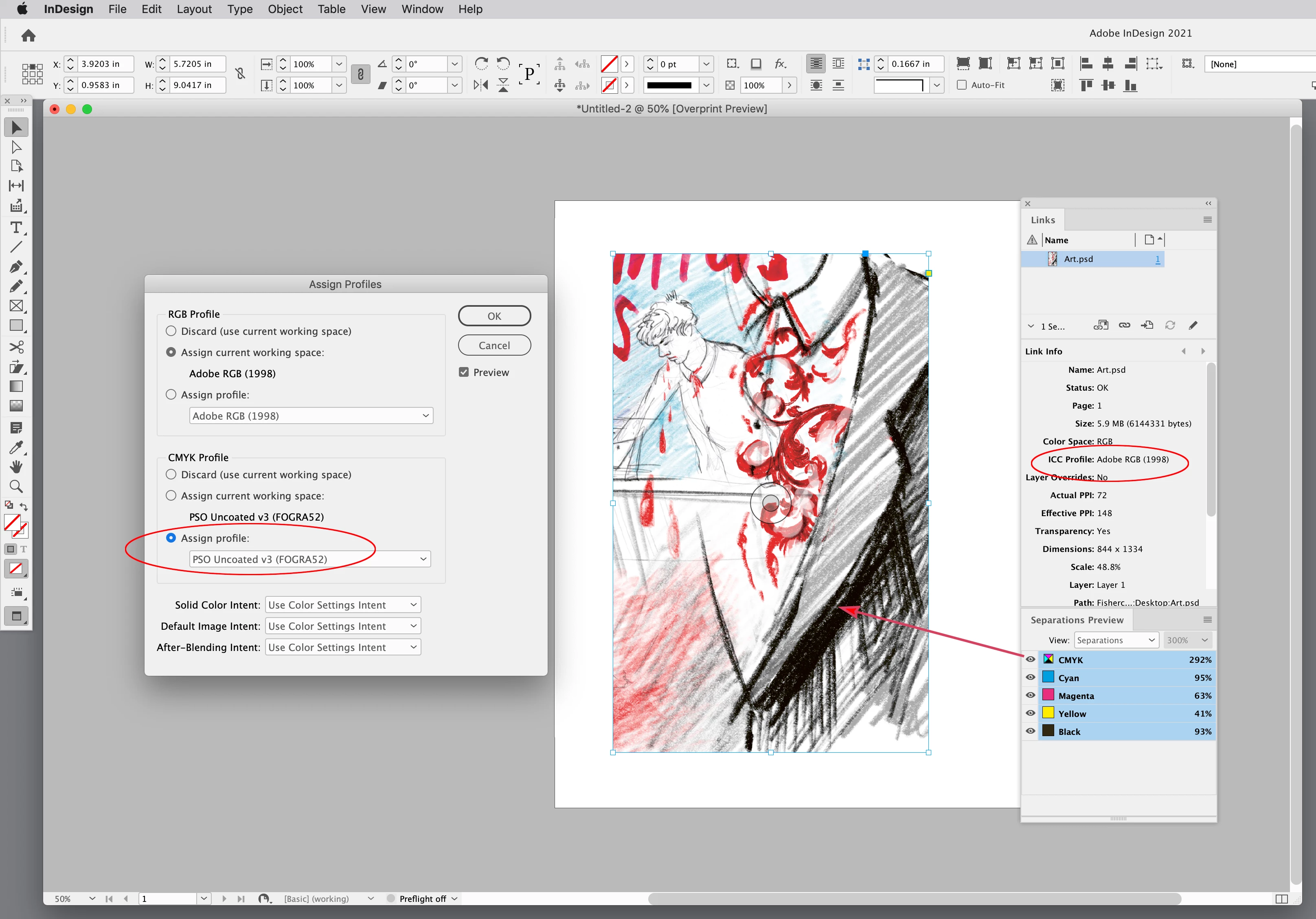Select the Scissors tool

(x=16, y=347)
